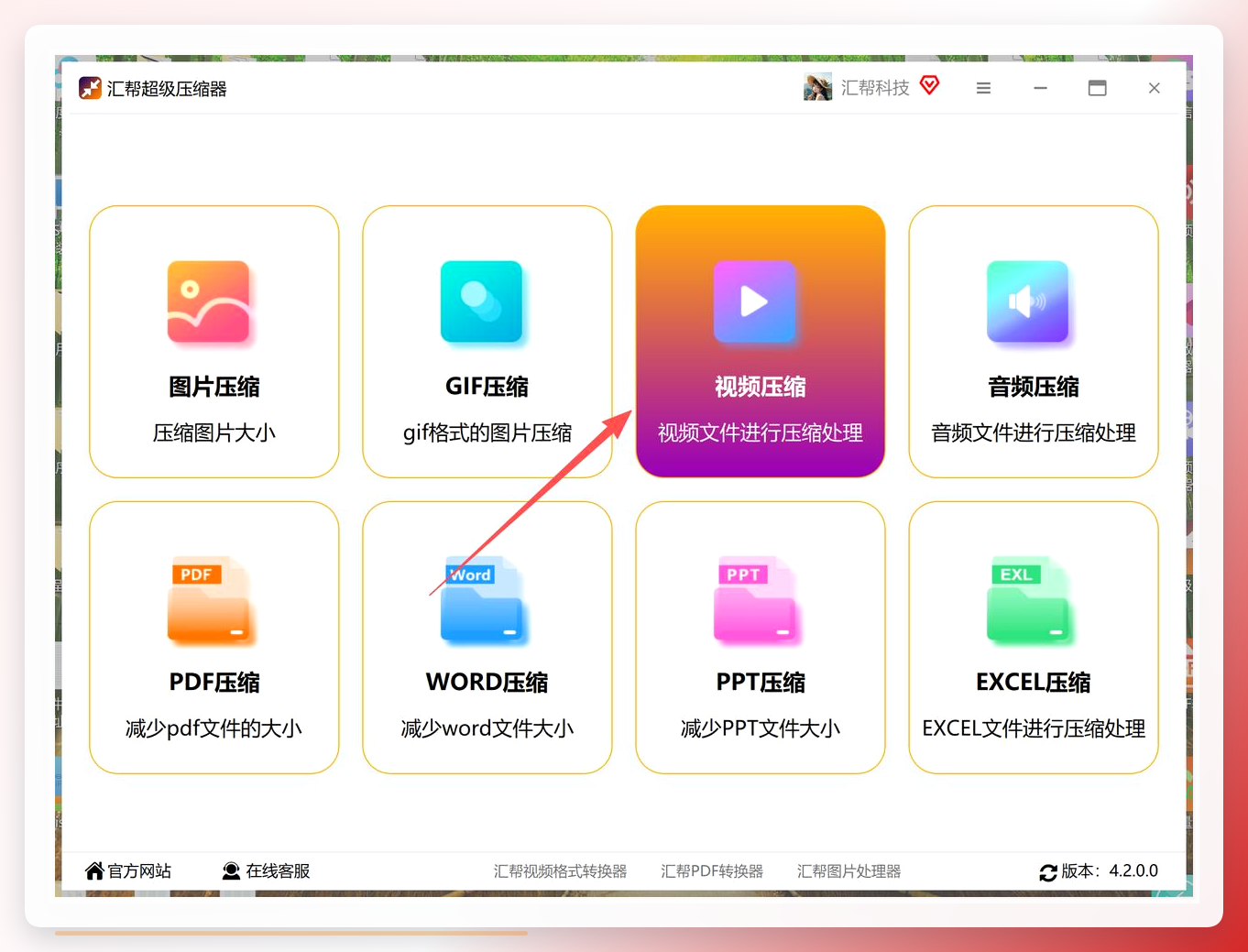1248x952 pixels.
Task: Open the 音频压缩 speaker icon
Action: (x=1027, y=301)
